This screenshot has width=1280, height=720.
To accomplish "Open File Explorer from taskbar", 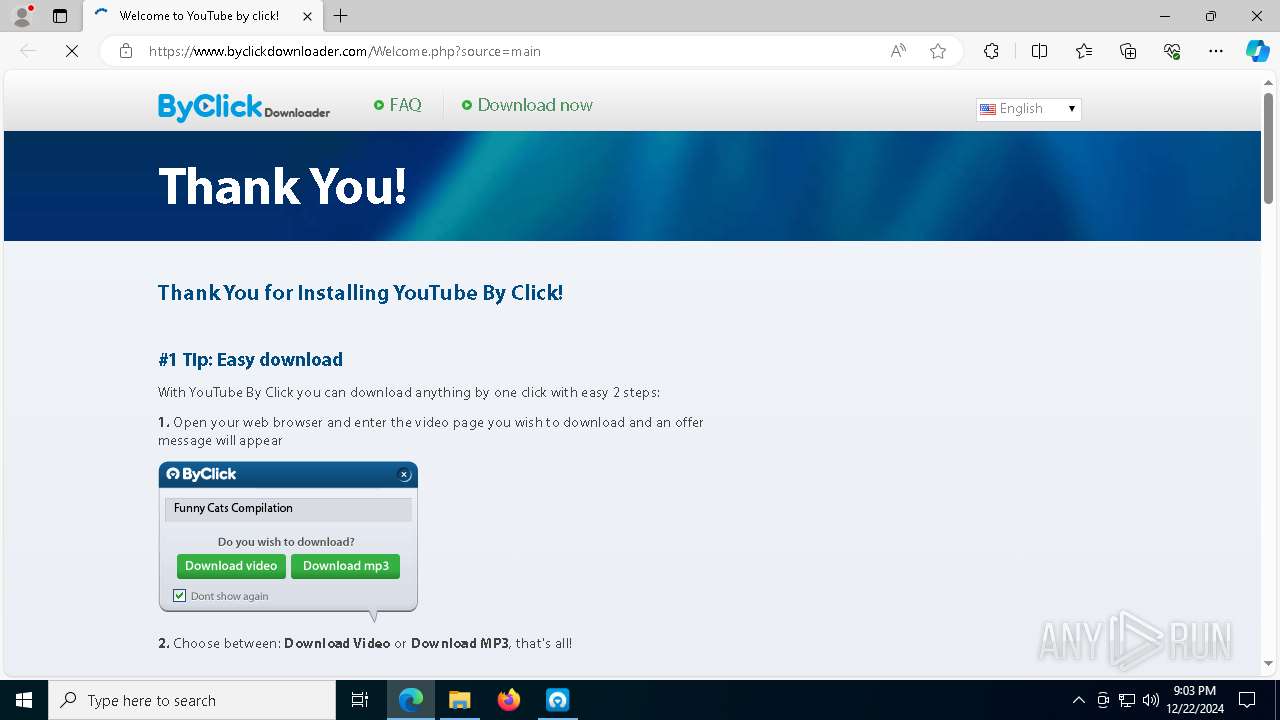I will 459,700.
